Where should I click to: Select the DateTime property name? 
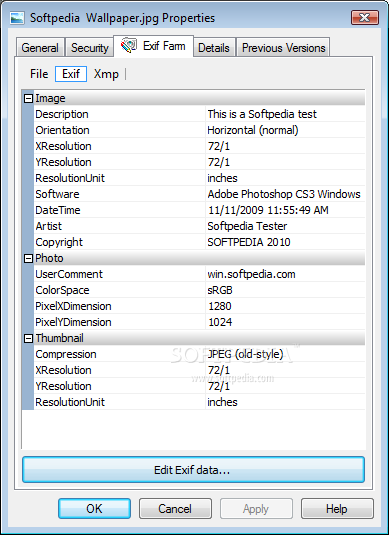tap(58, 210)
